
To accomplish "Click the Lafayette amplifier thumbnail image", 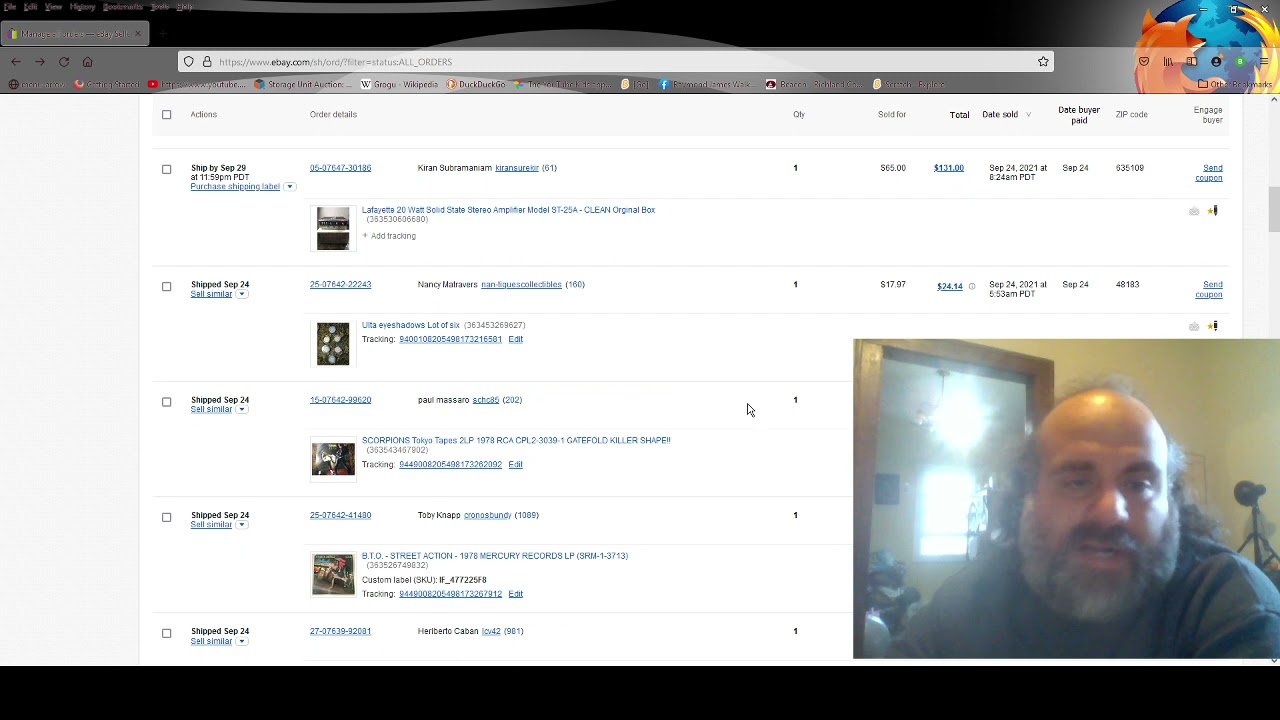I will pyautogui.click(x=333, y=228).
